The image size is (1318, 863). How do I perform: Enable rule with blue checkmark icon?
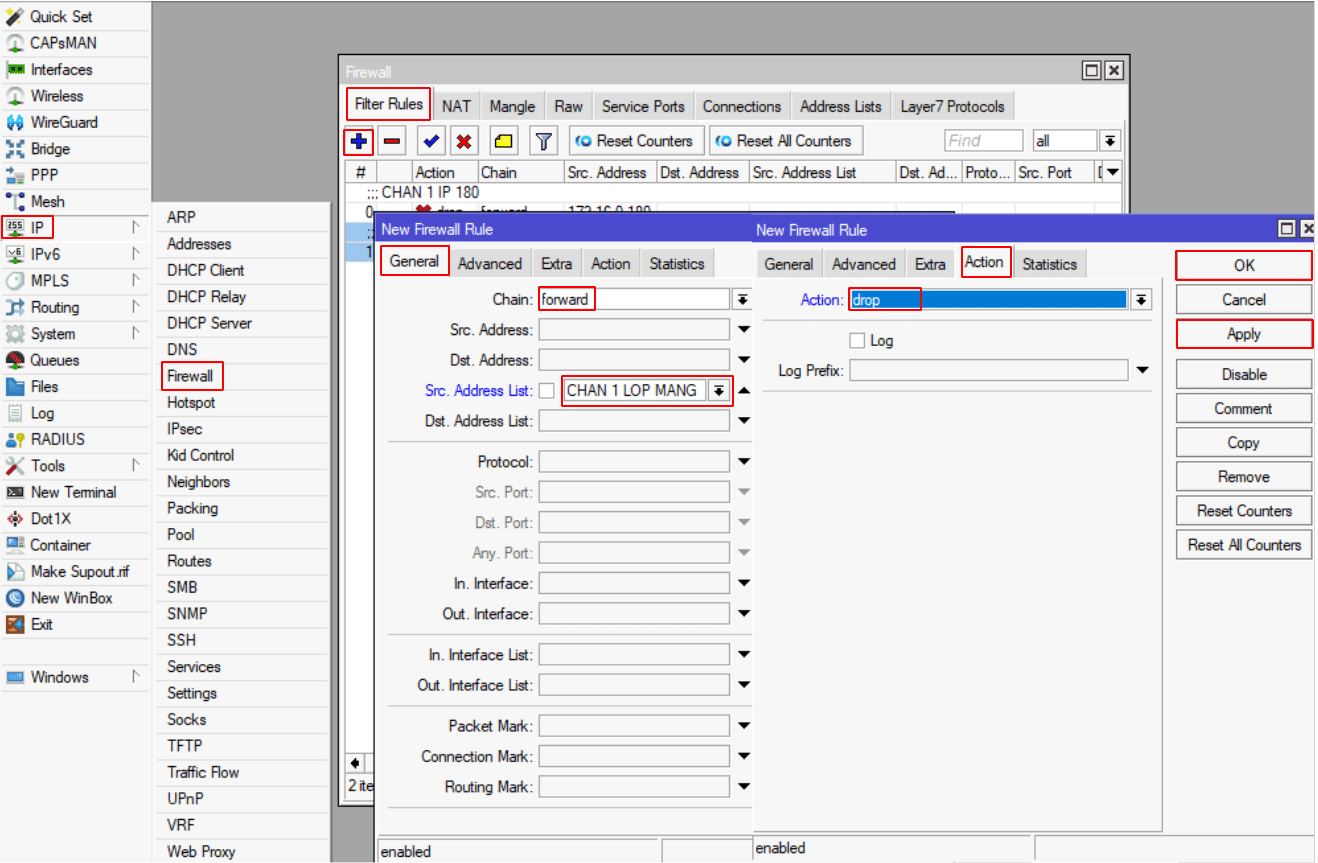(431, 141)
